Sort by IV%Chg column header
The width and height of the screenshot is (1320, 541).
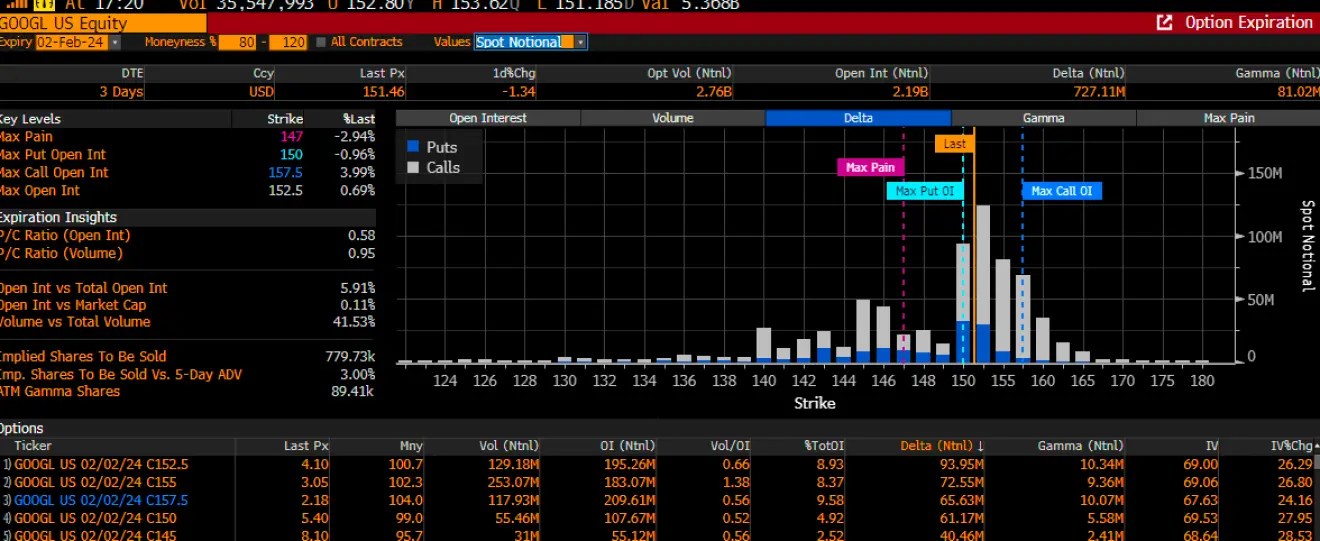(x=1290, y=446)
